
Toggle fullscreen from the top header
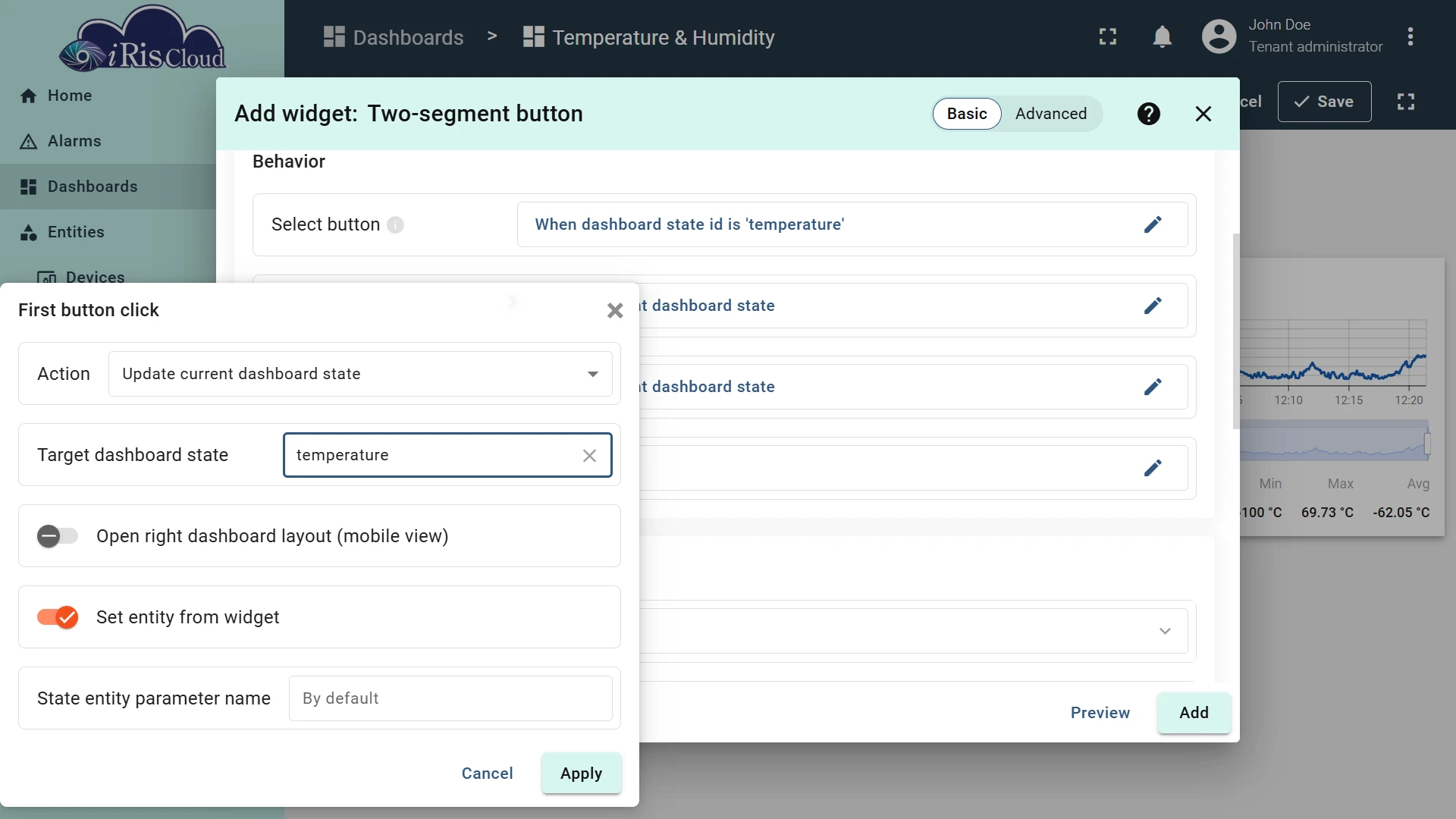(1108, 36)
